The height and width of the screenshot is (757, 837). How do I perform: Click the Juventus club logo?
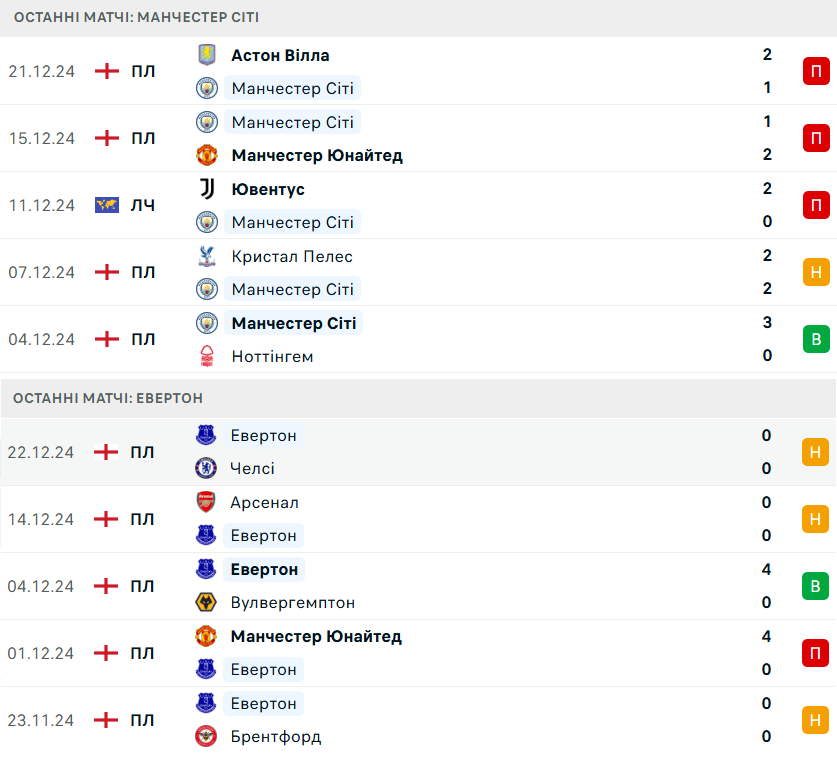click(x=207, y=189)
